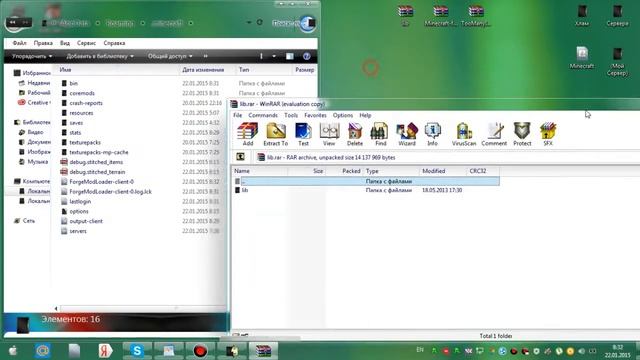Click the red record icon on taskbar
The image size is (640, 360).
(x=200, y=351)
